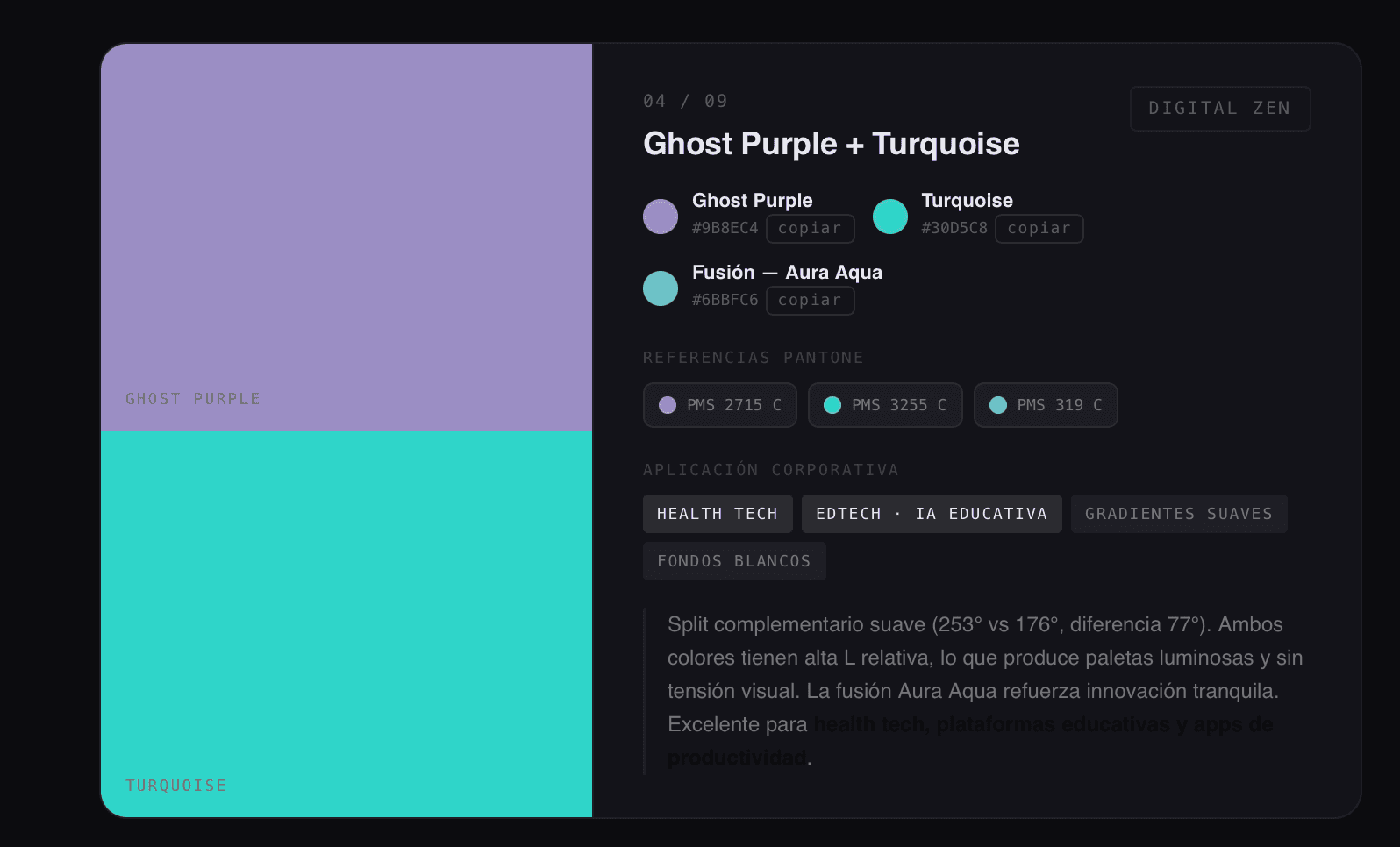Click the #6BBFC6 hex value
This screenshot has height=847, width=1400.
(725, 300)
